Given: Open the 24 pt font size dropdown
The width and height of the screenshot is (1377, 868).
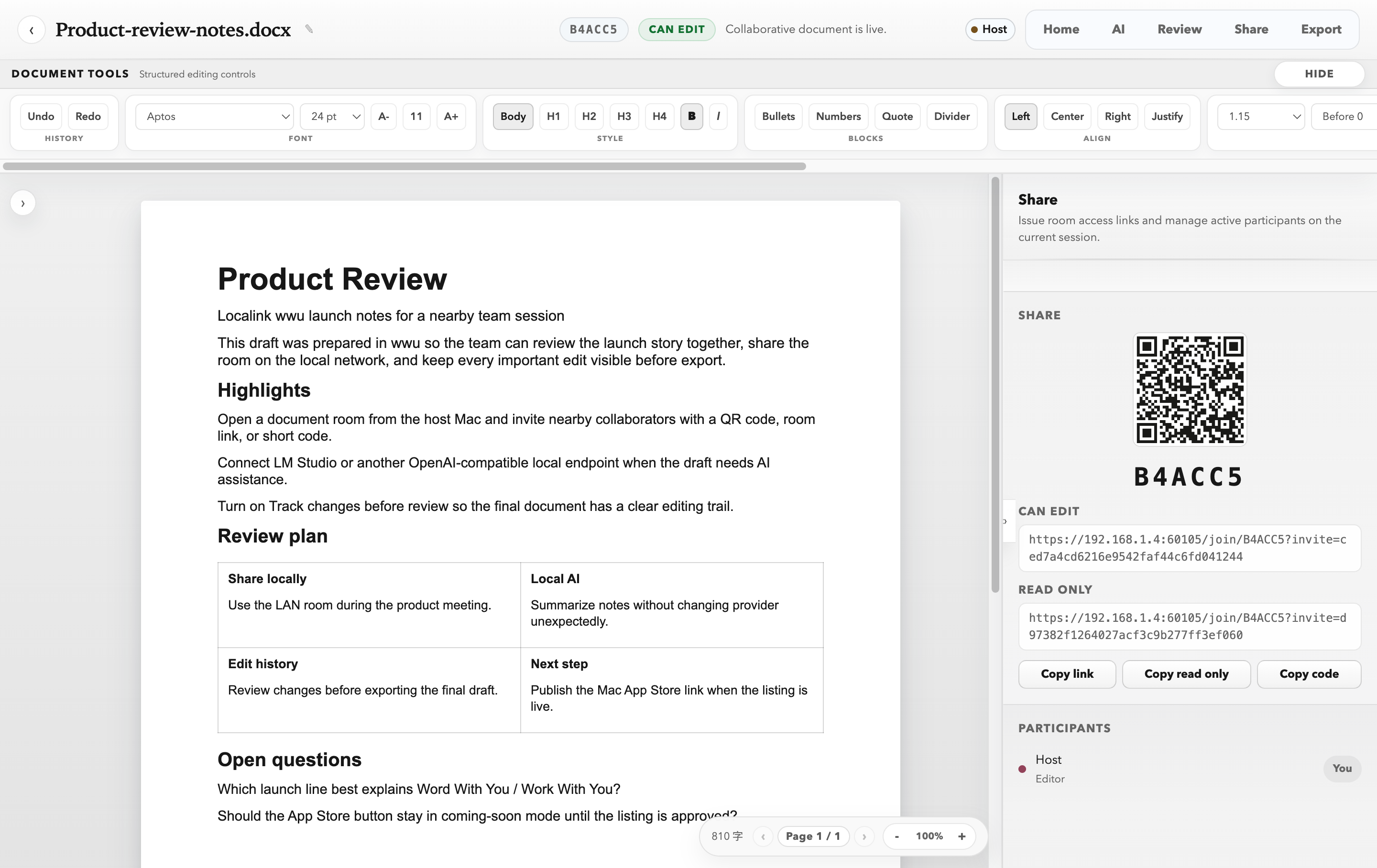Looking at the screenshot, I should 332,116.
